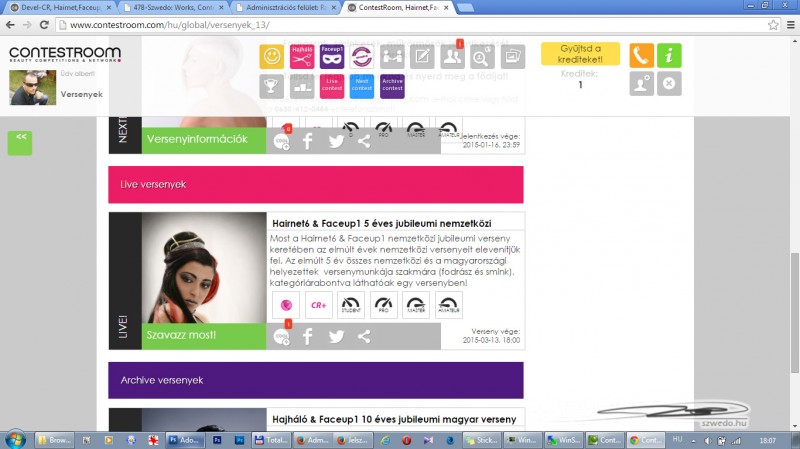
Task: Click Cool icon with badge in LIVE card
Action: pos(281,336)
